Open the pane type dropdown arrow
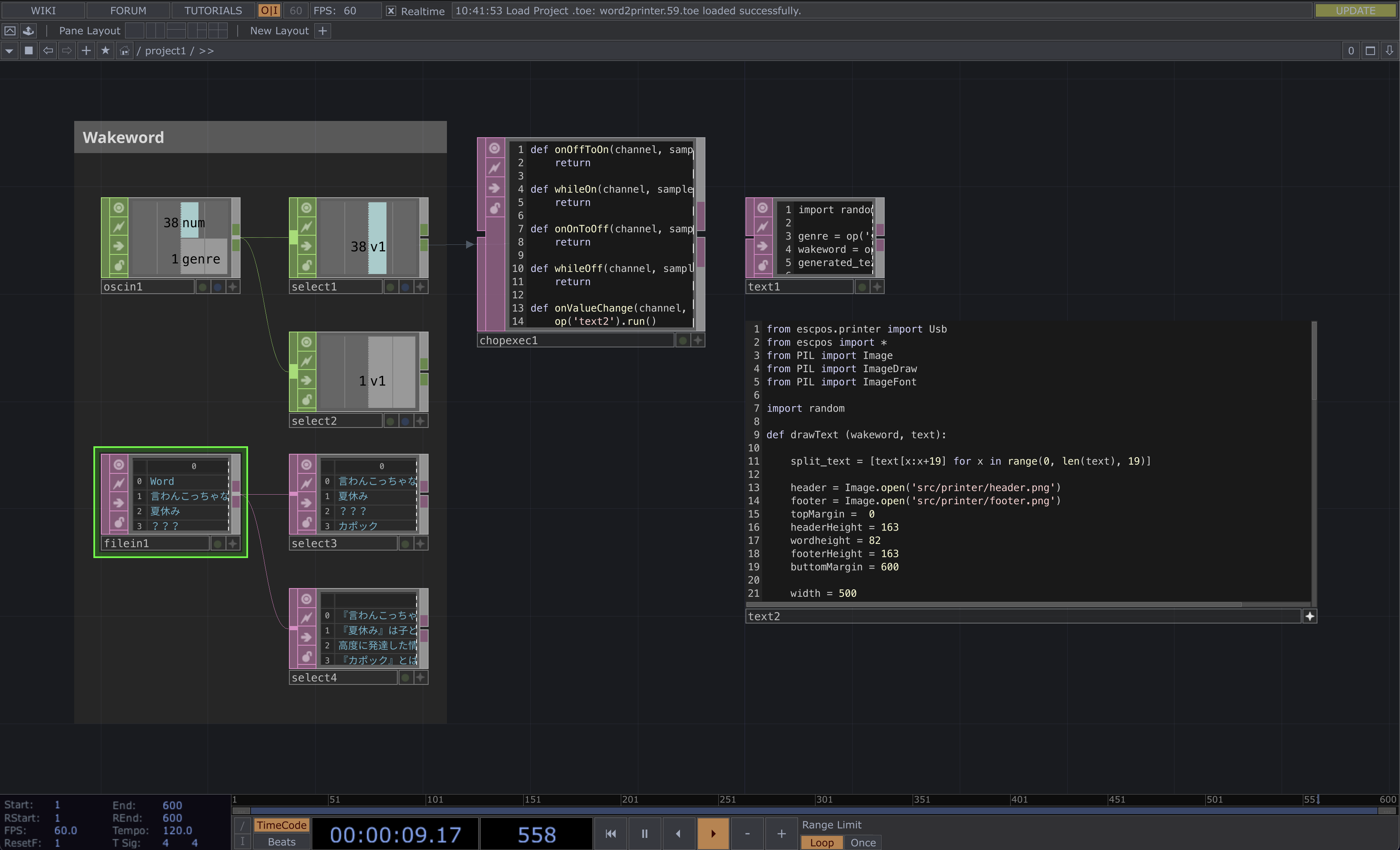1400x850 pixels. coord(9,50)
